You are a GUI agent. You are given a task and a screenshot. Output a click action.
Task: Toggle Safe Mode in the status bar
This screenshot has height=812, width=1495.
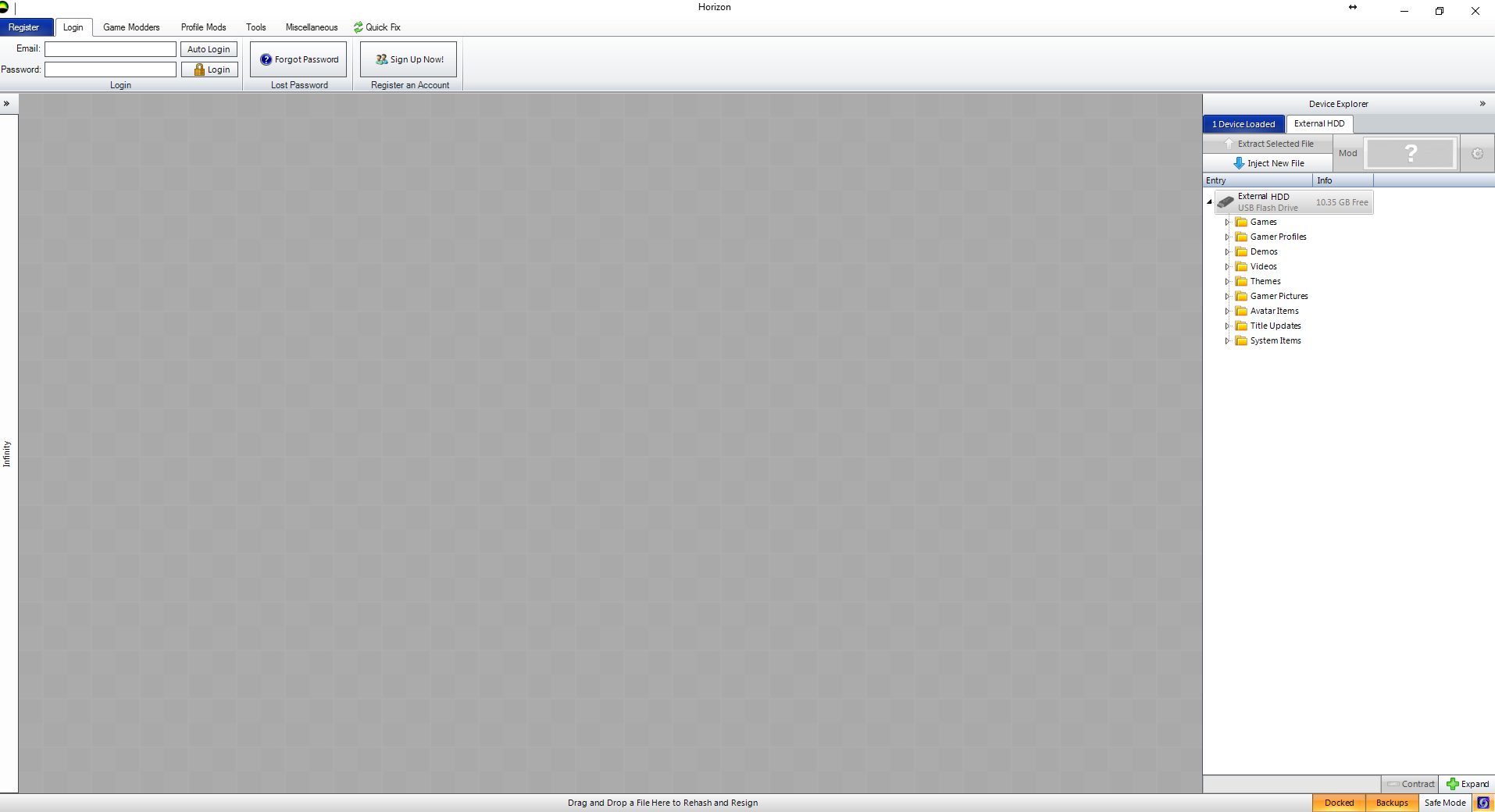1445,803
